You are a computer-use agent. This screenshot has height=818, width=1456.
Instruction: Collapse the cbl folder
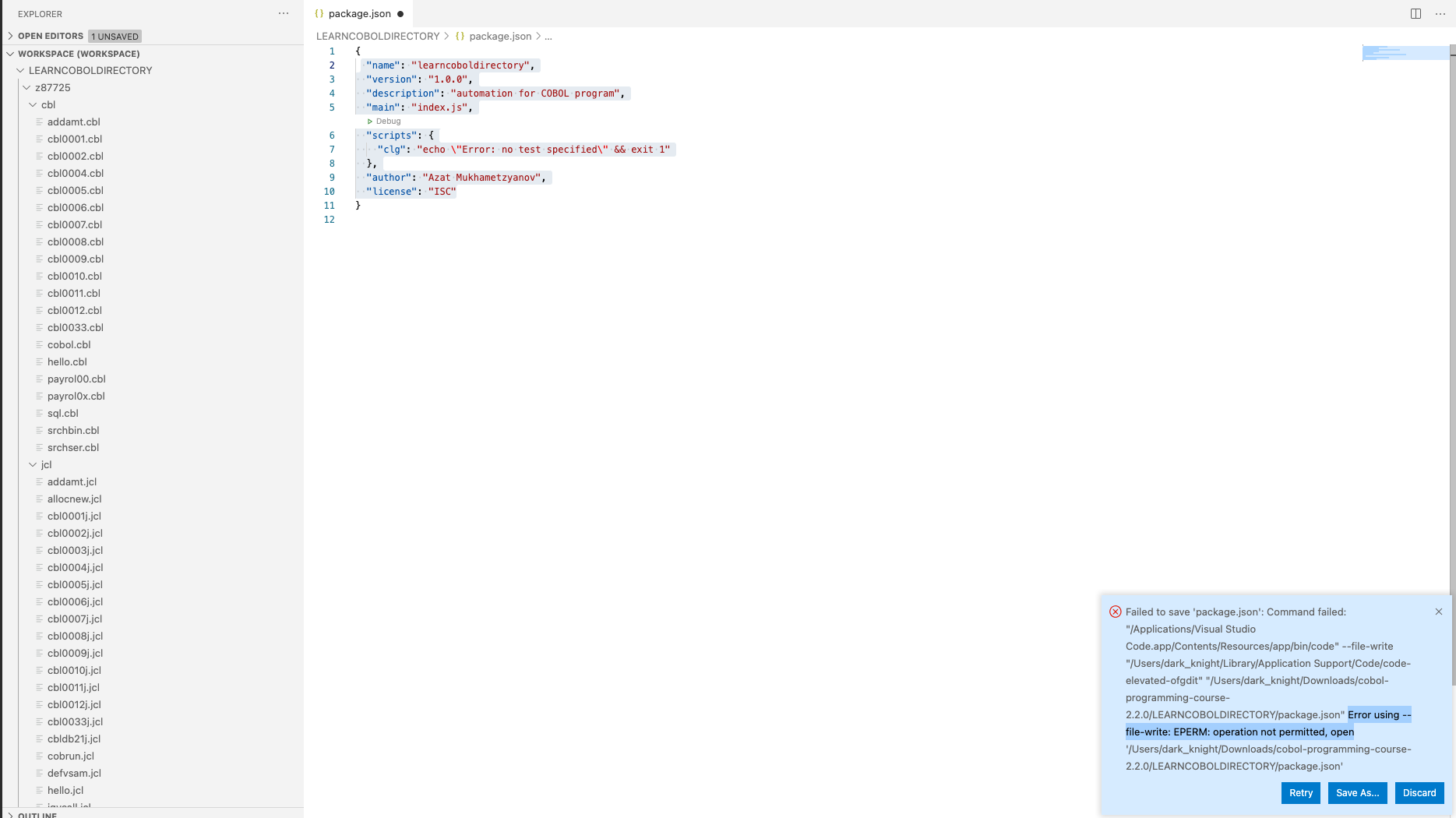coord(33,104)
